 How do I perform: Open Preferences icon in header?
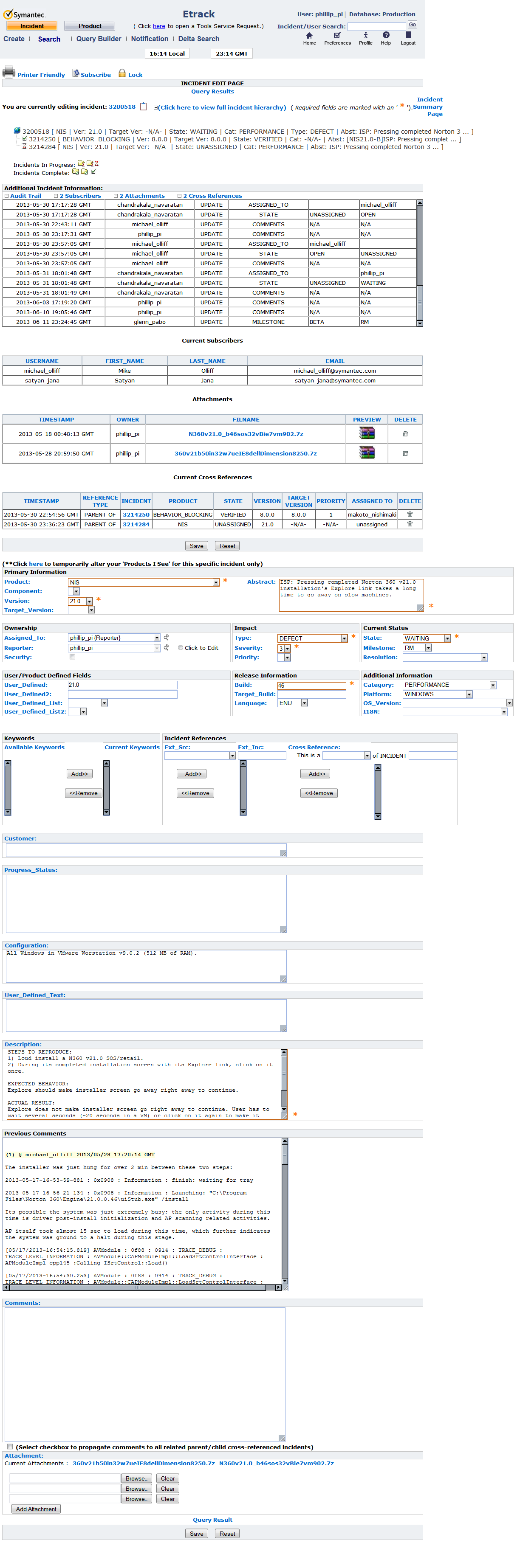point(337,36)
